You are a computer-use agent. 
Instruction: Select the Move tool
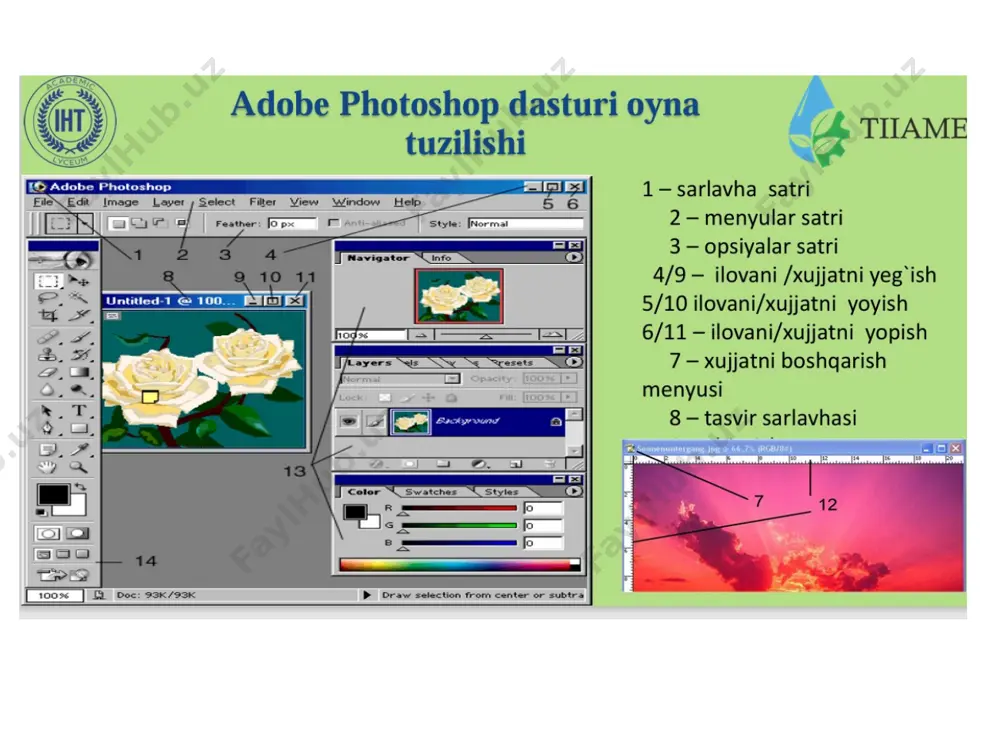coord(79,281)
